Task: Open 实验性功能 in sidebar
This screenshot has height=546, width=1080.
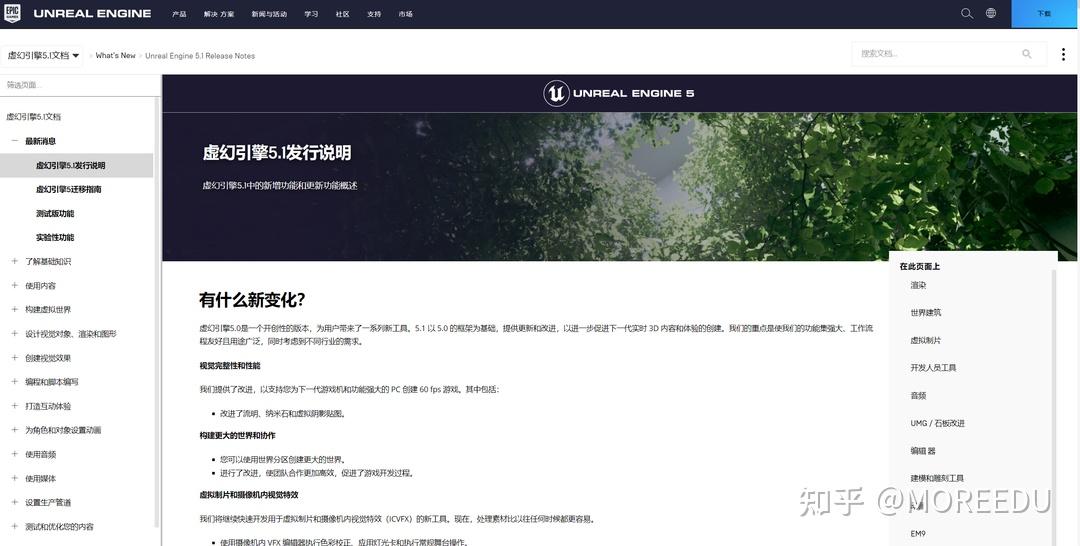Action: coord(55,238)
